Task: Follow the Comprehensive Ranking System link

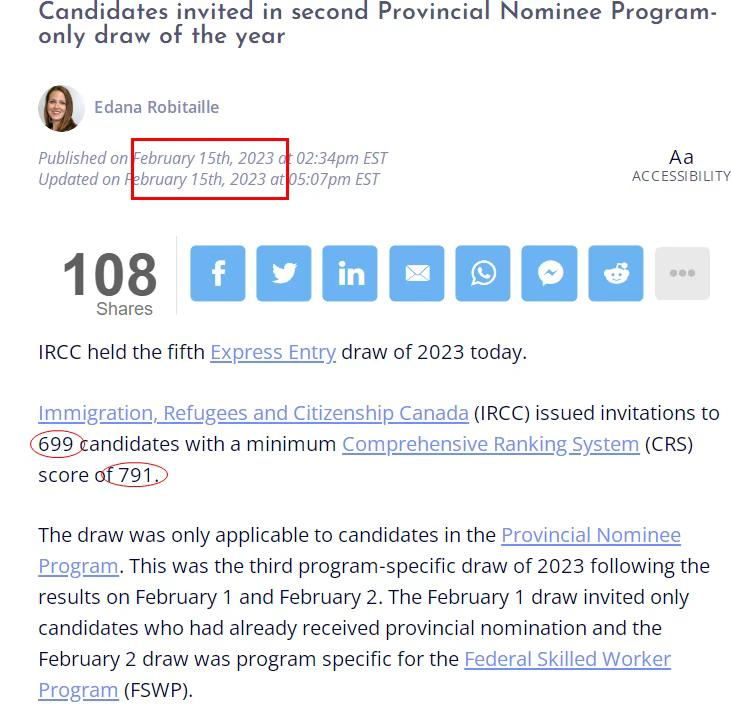Action: coord(490,444)
